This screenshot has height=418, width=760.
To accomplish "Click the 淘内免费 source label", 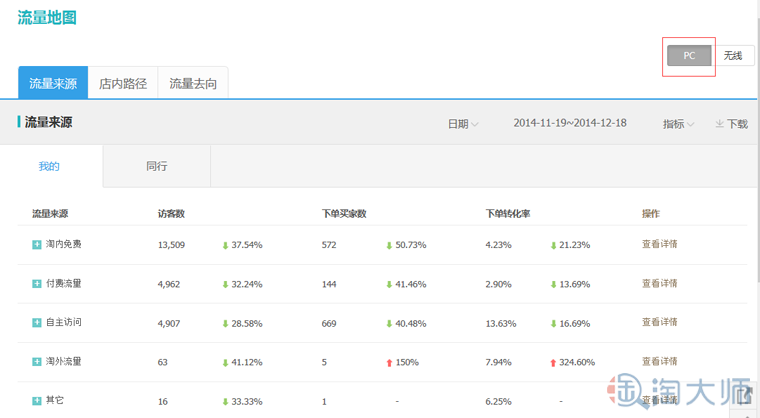I will click(63, 244).
